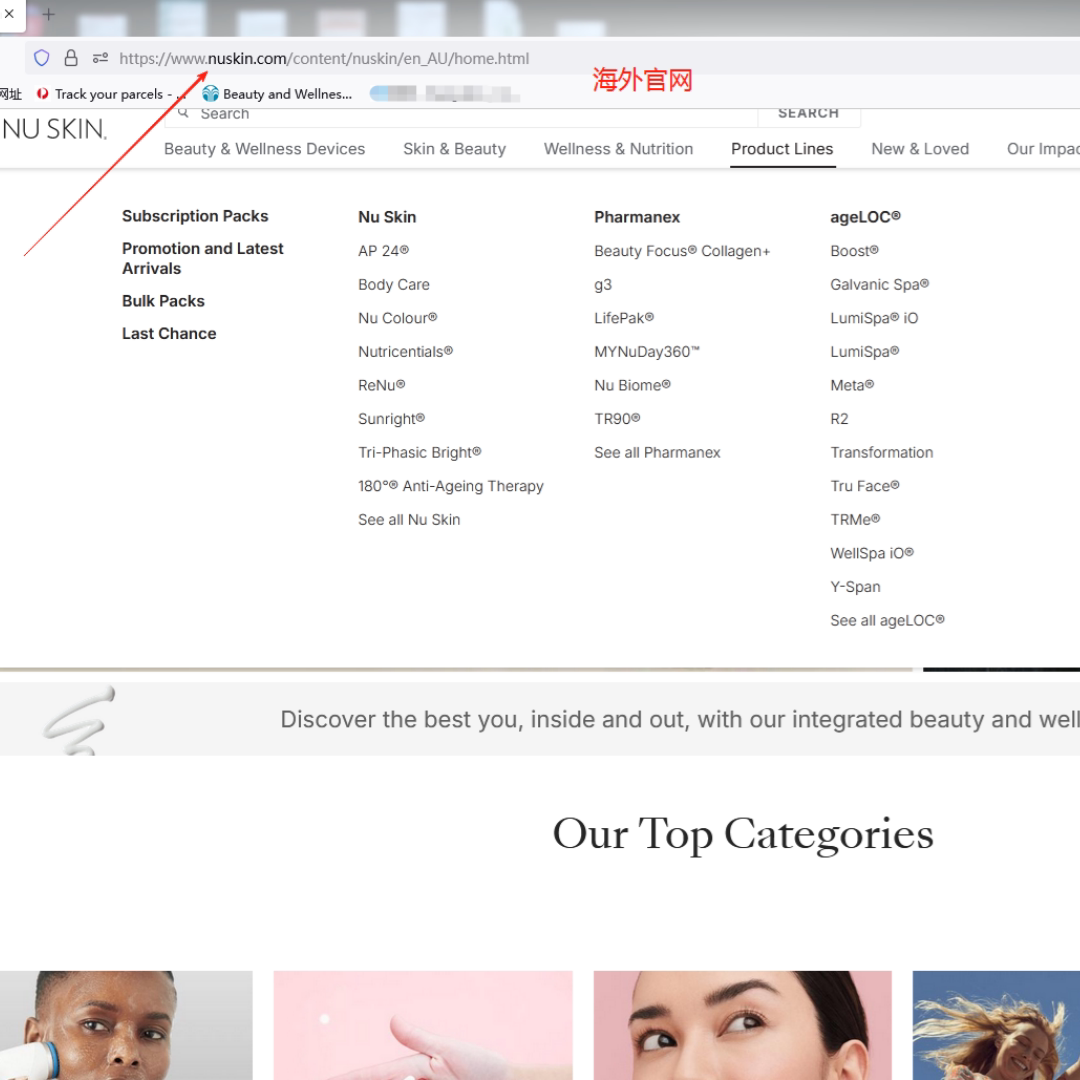
Task: Click the SEARCH button
Action: pyautogui.click(x=809, y=114)
